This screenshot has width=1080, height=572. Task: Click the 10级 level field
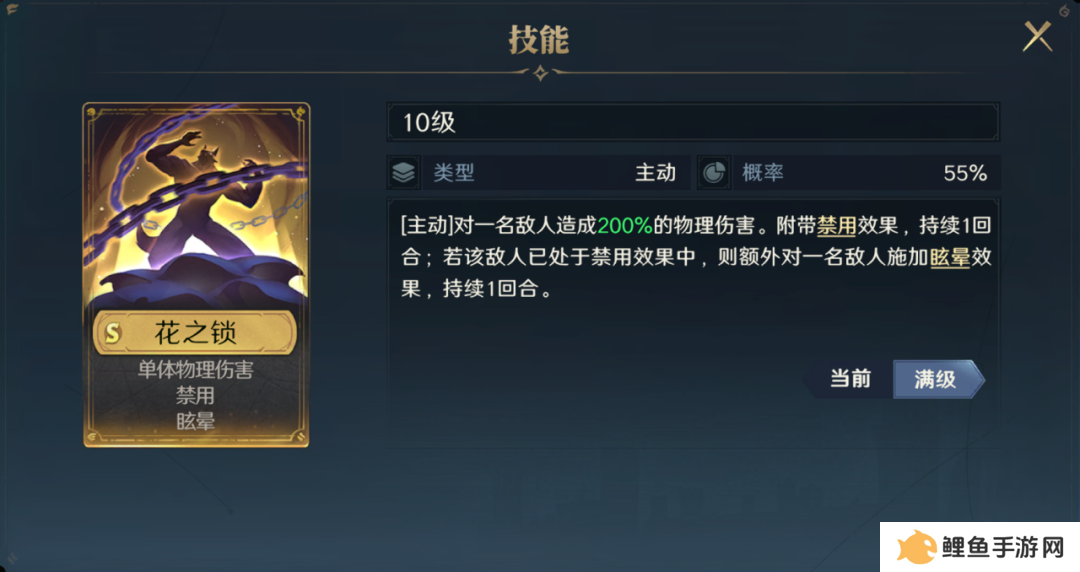(x=693, y=123)
